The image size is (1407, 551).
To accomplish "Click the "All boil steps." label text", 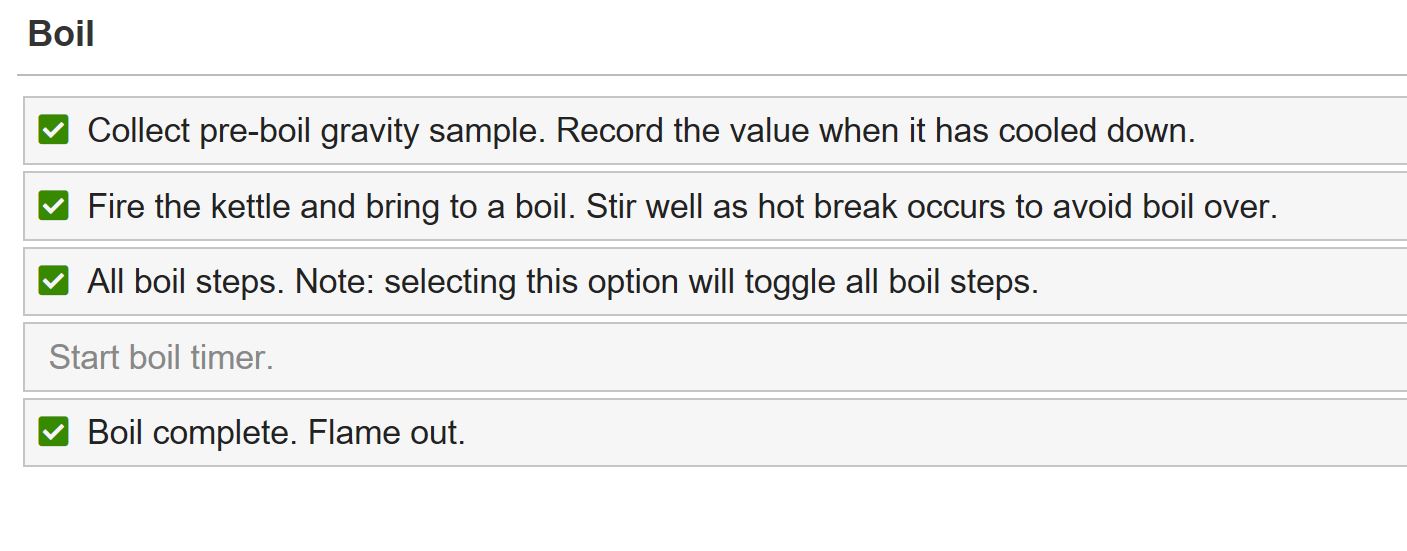I will pyautogui.click(x=186, y=282).
